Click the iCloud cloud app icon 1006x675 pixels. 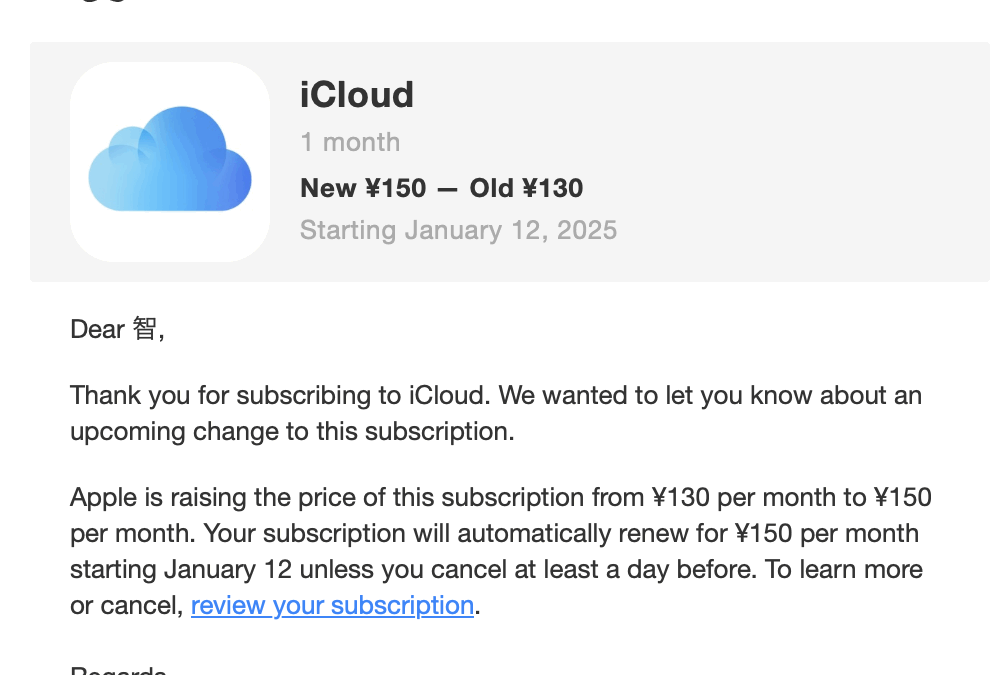(x=169, y=160)
